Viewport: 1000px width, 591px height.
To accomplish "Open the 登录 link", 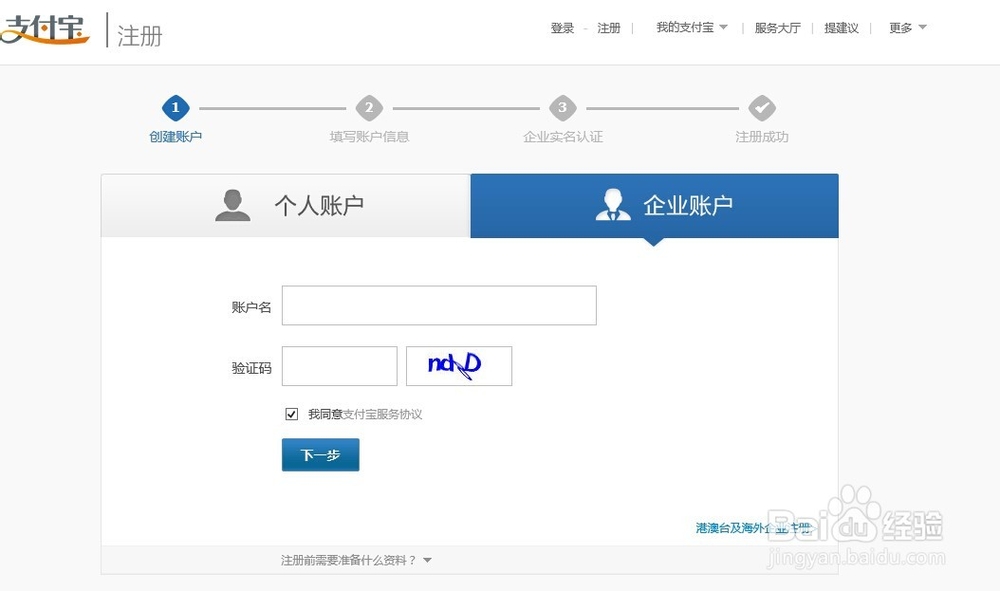I will coord(562,27).
